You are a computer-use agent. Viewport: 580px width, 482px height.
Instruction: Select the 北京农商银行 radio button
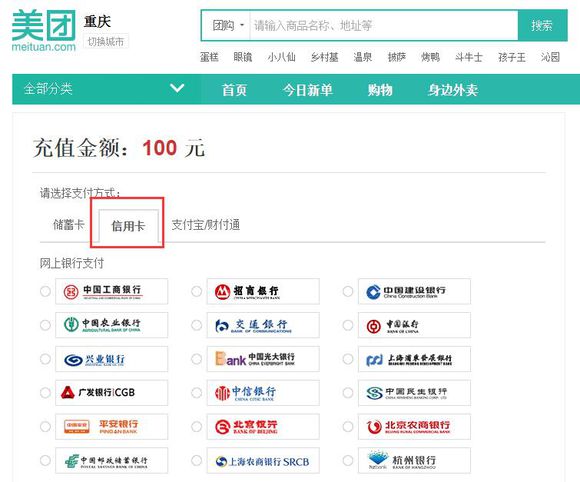tap(348, 427)
